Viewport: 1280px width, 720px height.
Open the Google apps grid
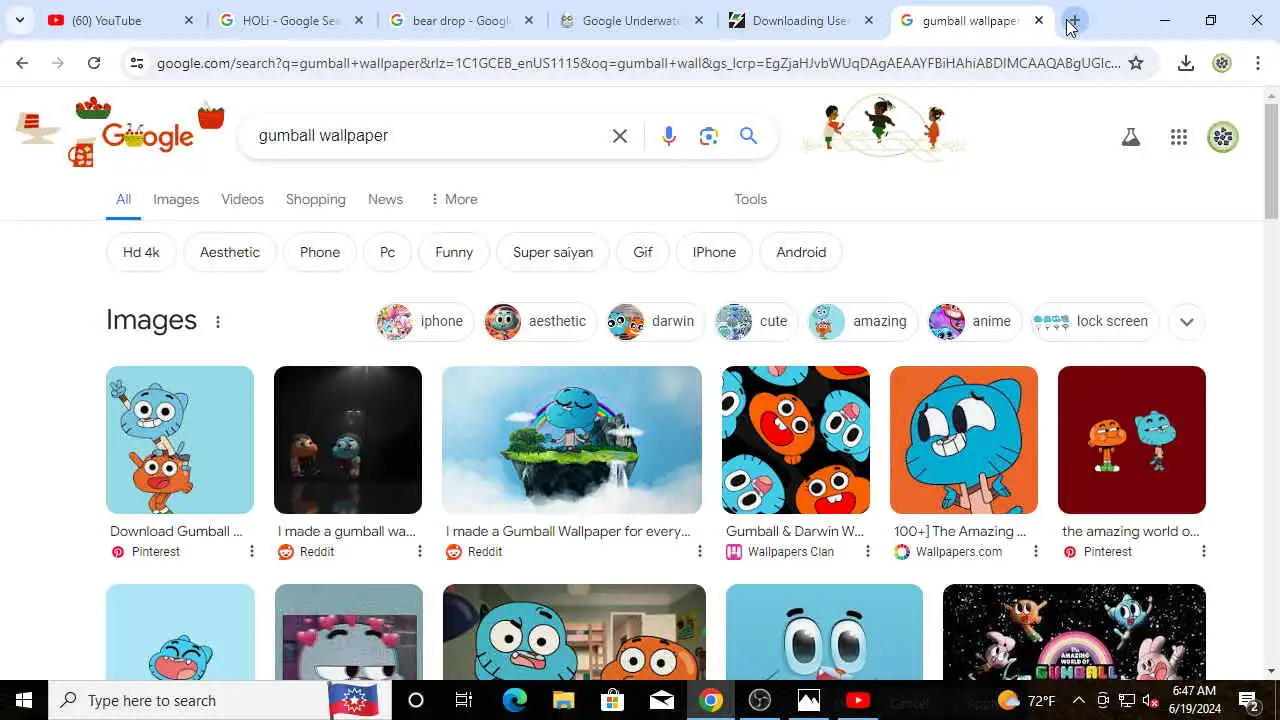pyautogui.click(x=1178, y=138)
